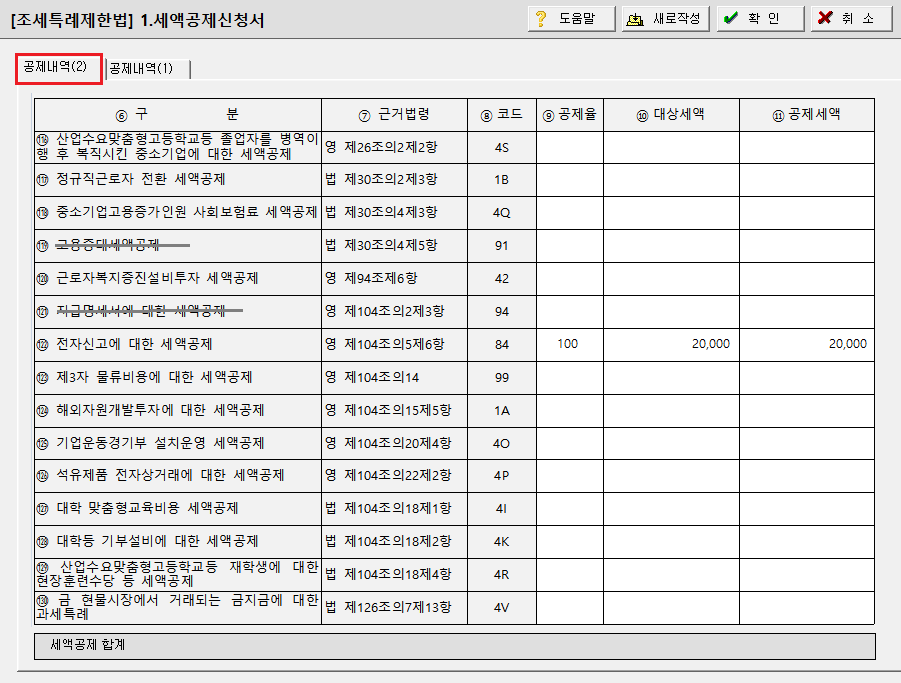This screenshot has width=901, height=683.
Task: Click the ⑧ 코드 column header
Action: pos(502,115)
